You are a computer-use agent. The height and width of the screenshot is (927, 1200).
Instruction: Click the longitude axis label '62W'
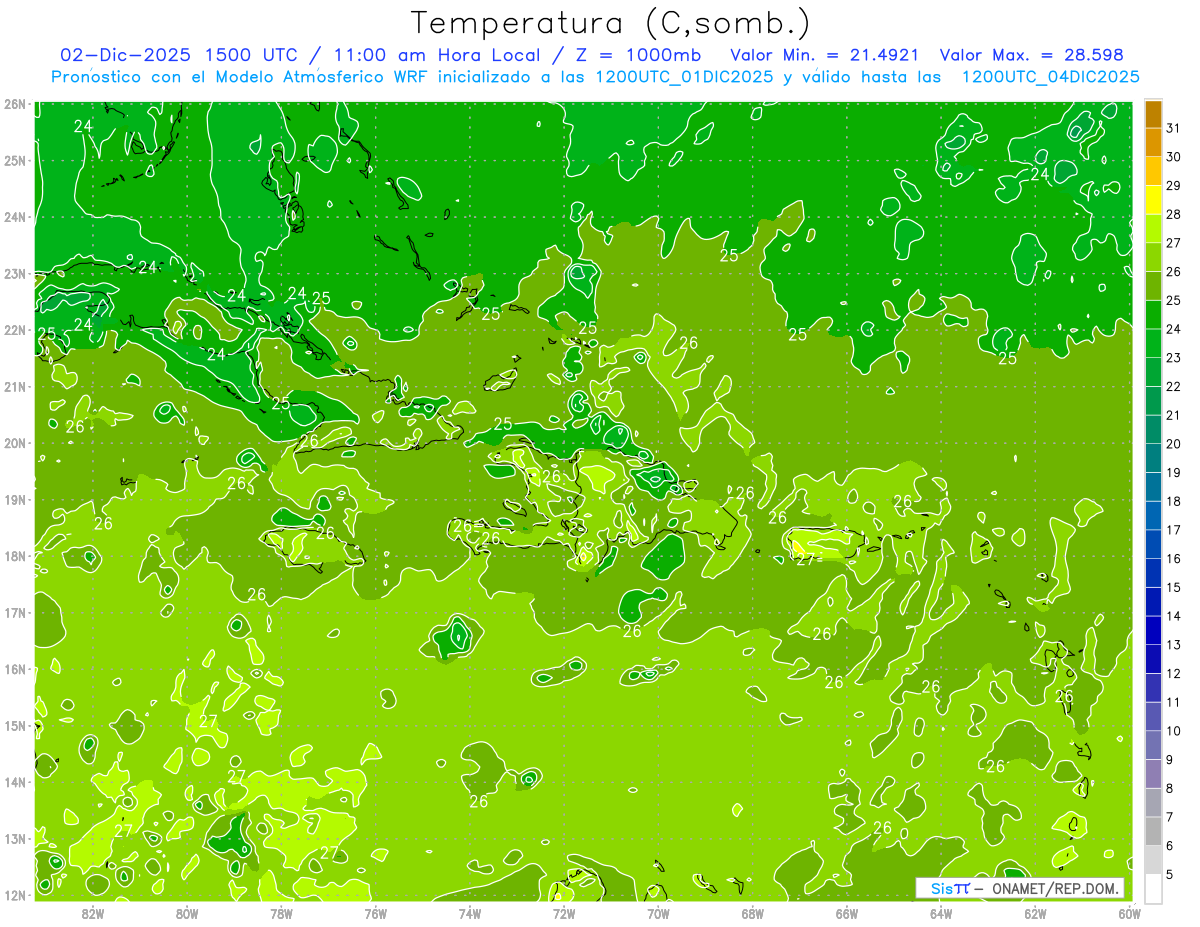(x=1035, y=914)
